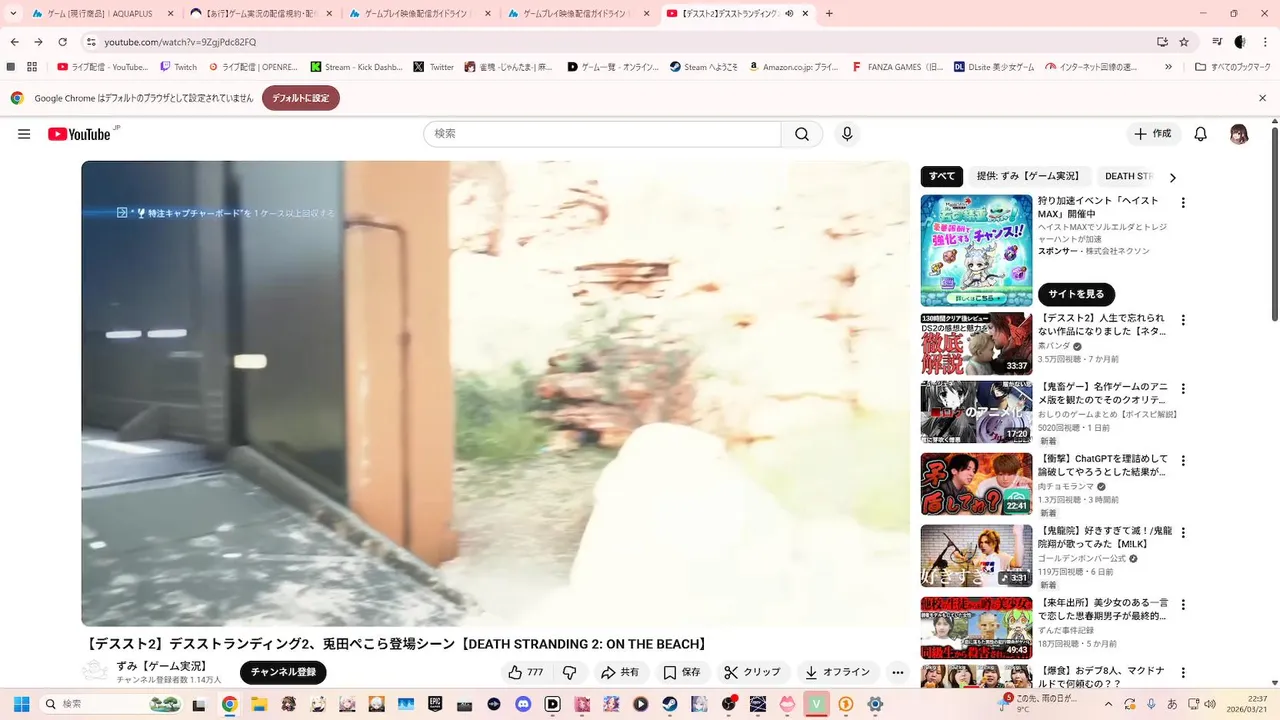Go to the YouTube home logo

79,134
